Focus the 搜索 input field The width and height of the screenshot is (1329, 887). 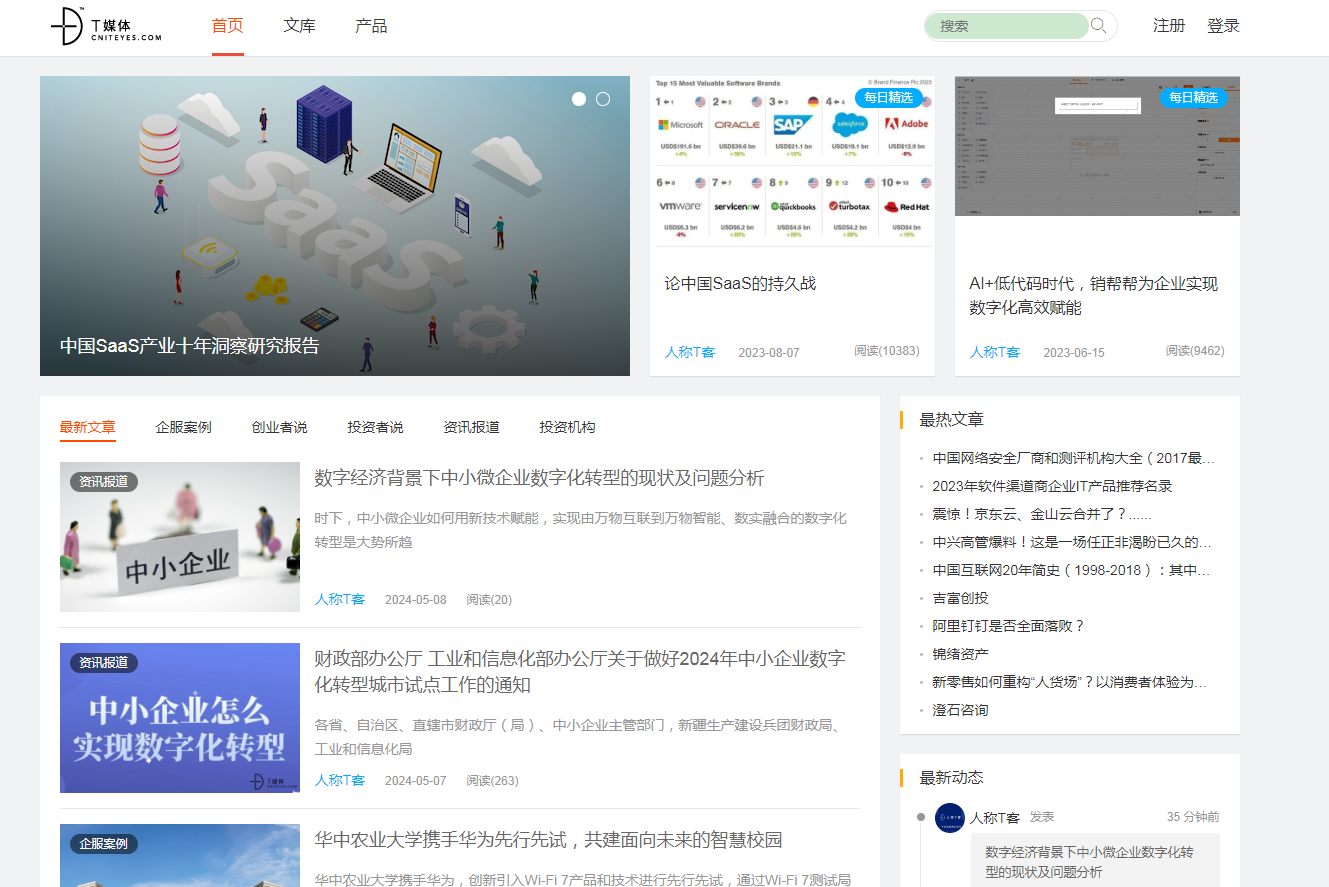point(1006,26)
